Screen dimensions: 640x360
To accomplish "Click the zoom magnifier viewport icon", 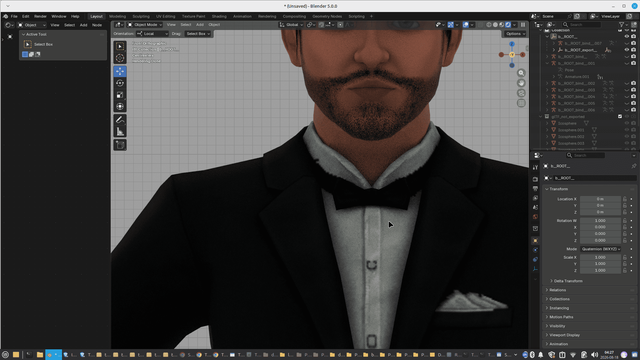I will [521, 73].
